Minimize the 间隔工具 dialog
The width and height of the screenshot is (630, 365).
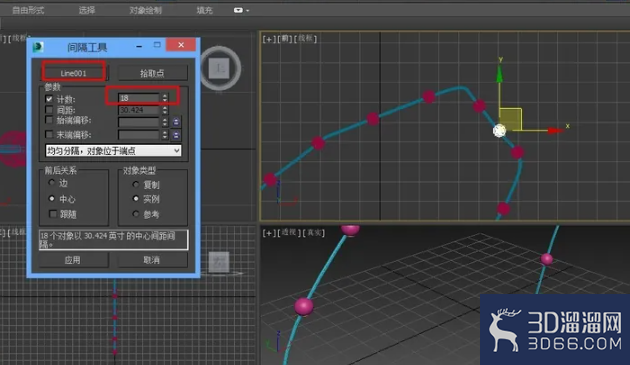pos(139,46)
